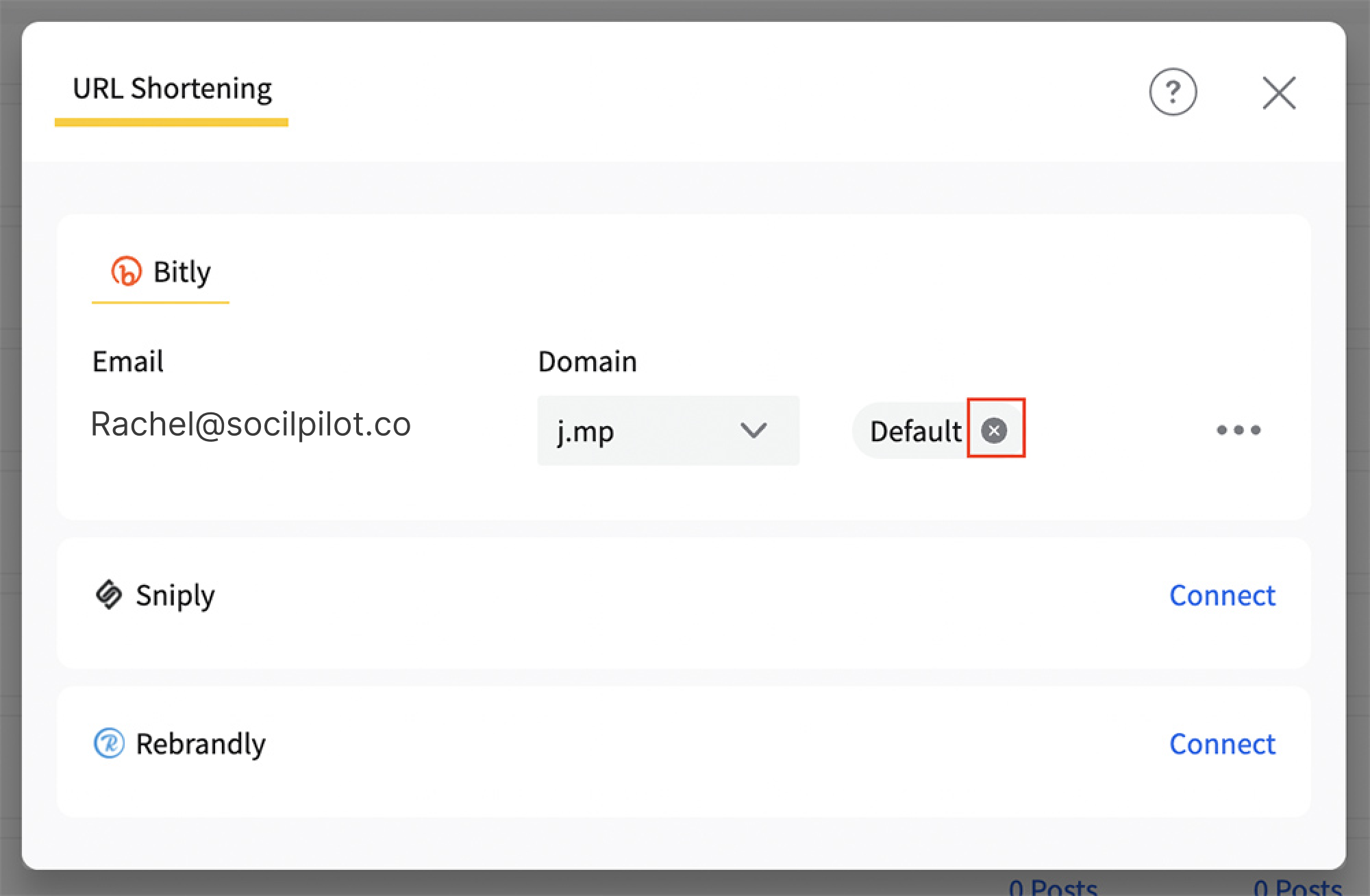Connect the Rebrandly account
The width and height of the screenshot is (1370, 896).
tap(1222, 744)
